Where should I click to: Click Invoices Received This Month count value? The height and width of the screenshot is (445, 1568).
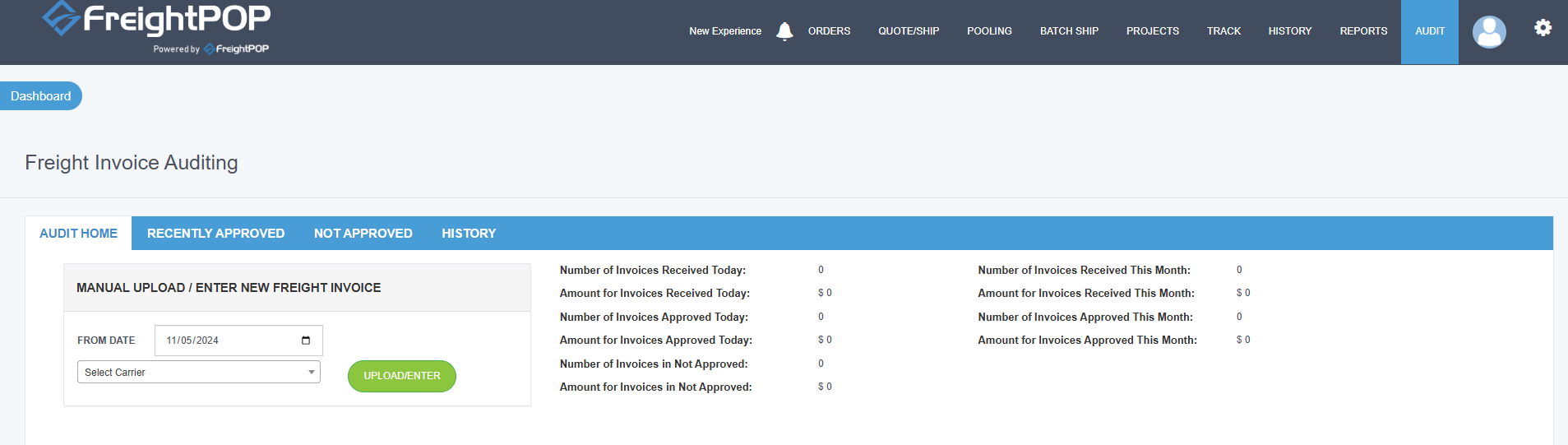[1239, 270]
